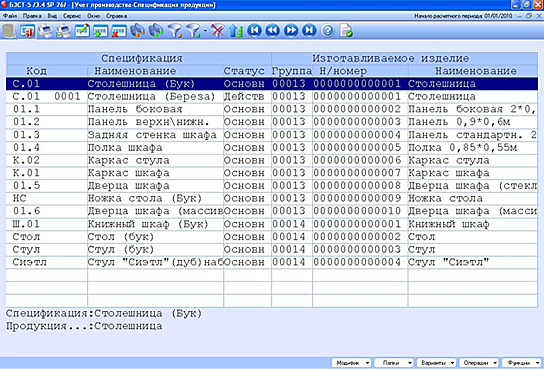Click the filter funnel orange-mark icon
Image resolution: width=544 pixels, height=369 pixels.
click(175, 31)
